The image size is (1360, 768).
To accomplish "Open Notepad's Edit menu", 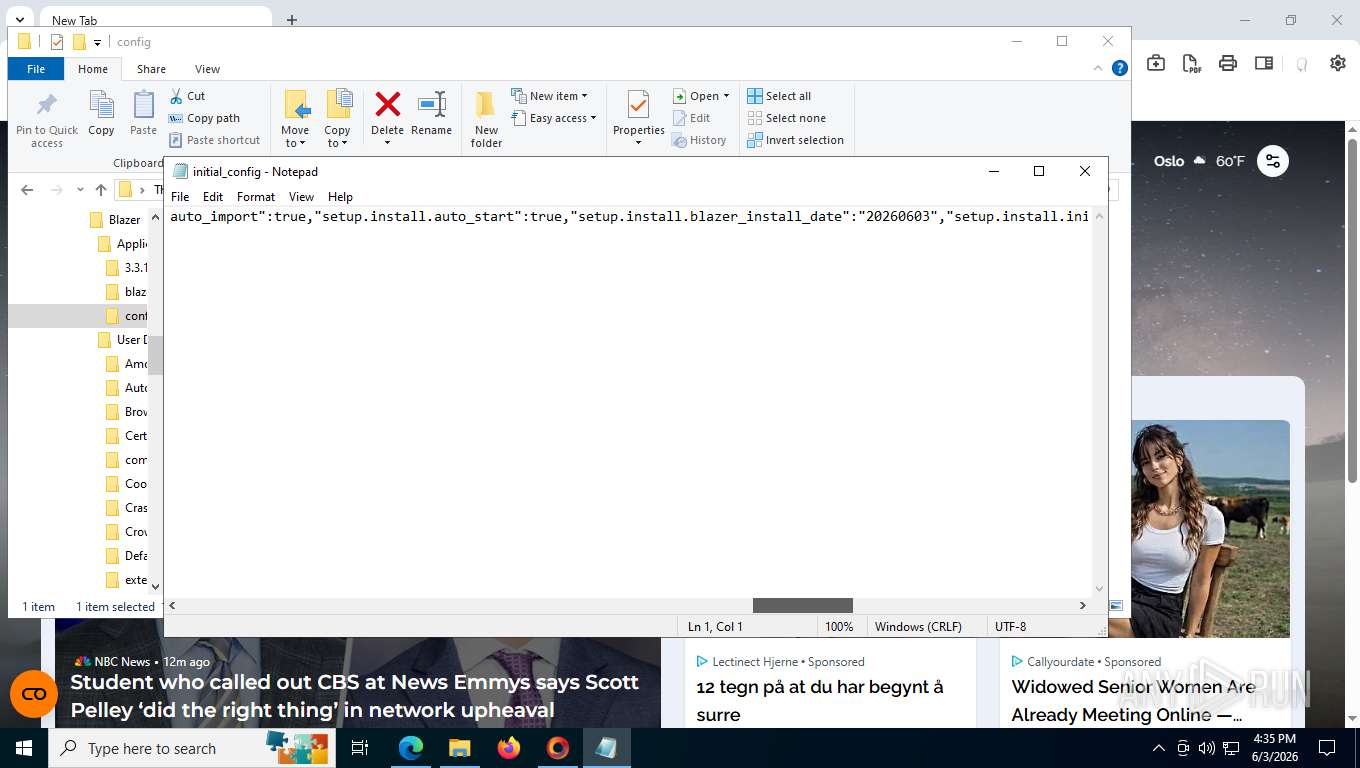I will point(213,197).
